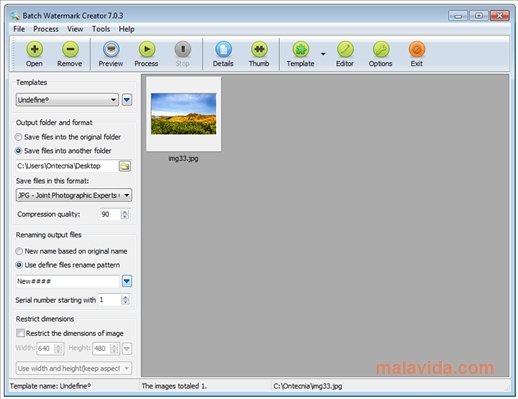
Task: Open the Undefine templates combo box
Action: (67, 100)
